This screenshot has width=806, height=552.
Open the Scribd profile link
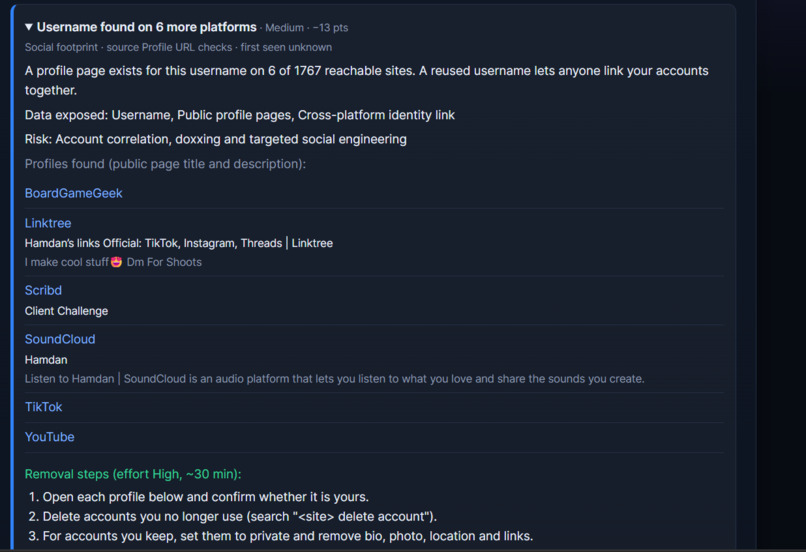[43, 290]
